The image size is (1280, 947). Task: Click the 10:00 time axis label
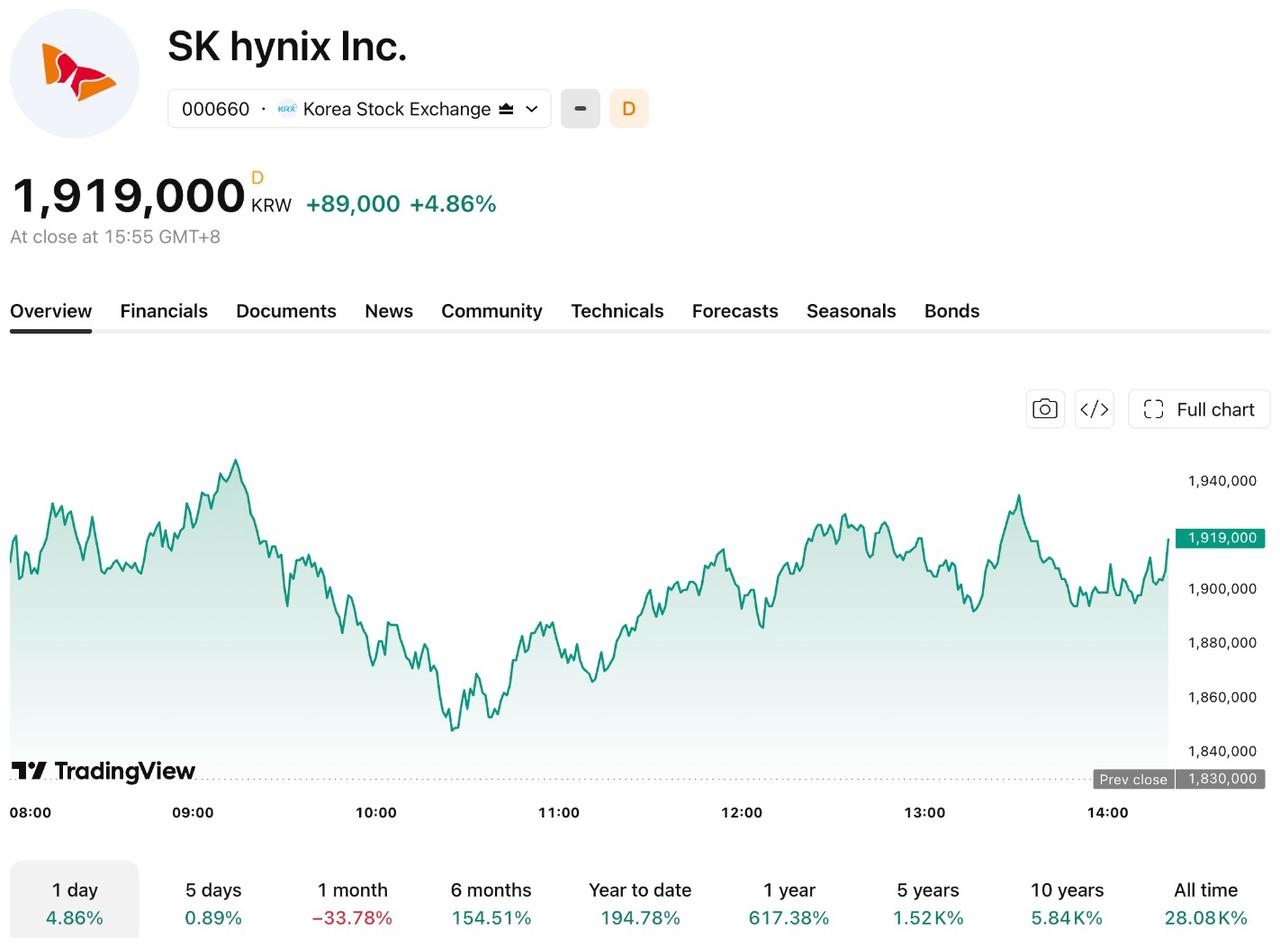click(376, 813)
